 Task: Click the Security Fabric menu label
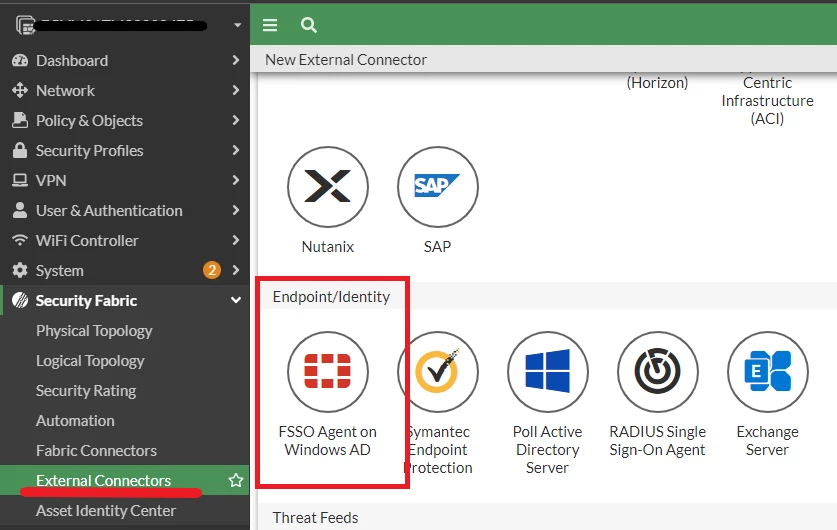[86, 300]
